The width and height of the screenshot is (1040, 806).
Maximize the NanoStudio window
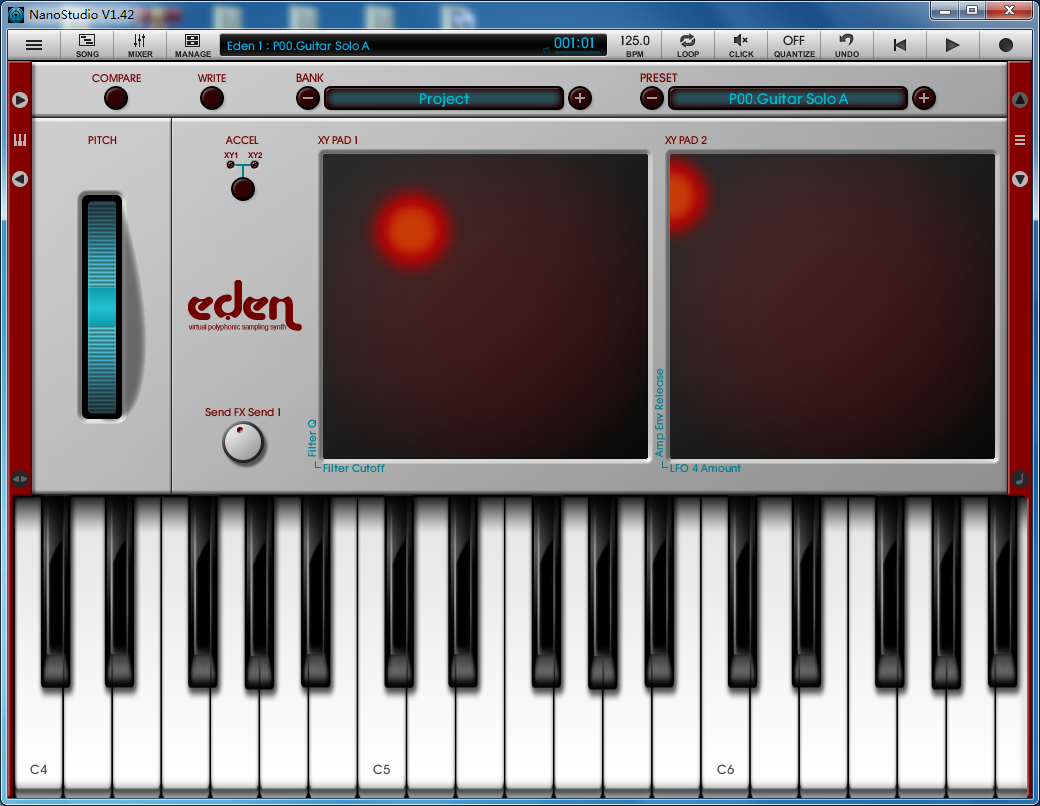pos(972,11)
